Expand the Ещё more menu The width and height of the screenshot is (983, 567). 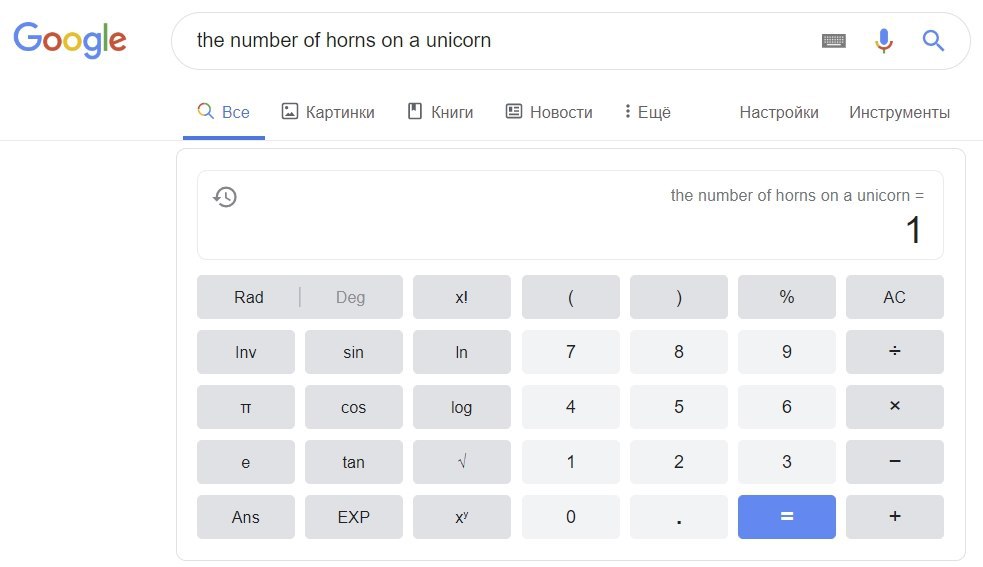[647, 112]
